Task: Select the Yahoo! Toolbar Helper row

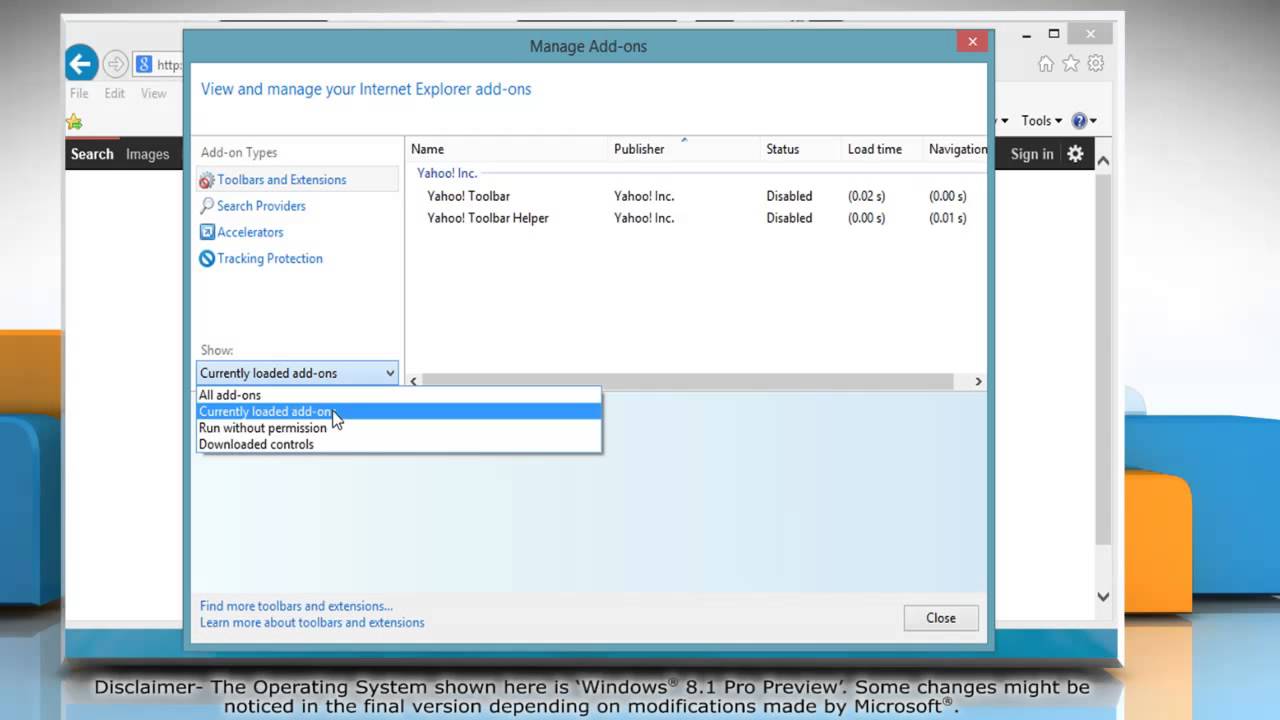Action: (488, 218)
